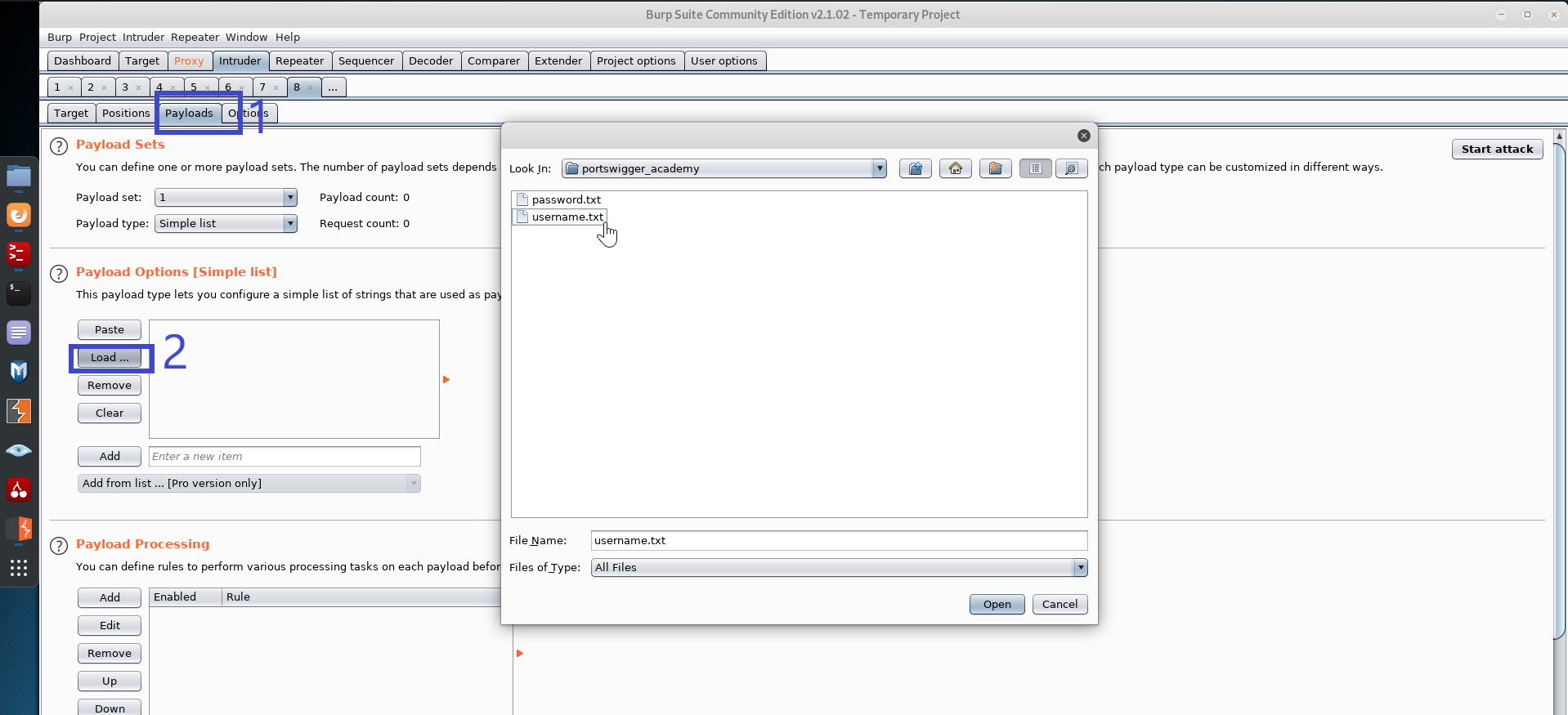Open the Burp menu
The height and width of the screenshot is (715, 1568).
point(60,38)
